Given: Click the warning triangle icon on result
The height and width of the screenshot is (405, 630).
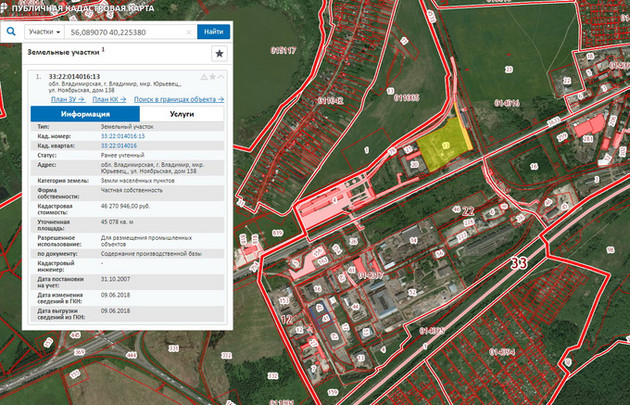Looking at the screenshot, I should tap(204, 76).
